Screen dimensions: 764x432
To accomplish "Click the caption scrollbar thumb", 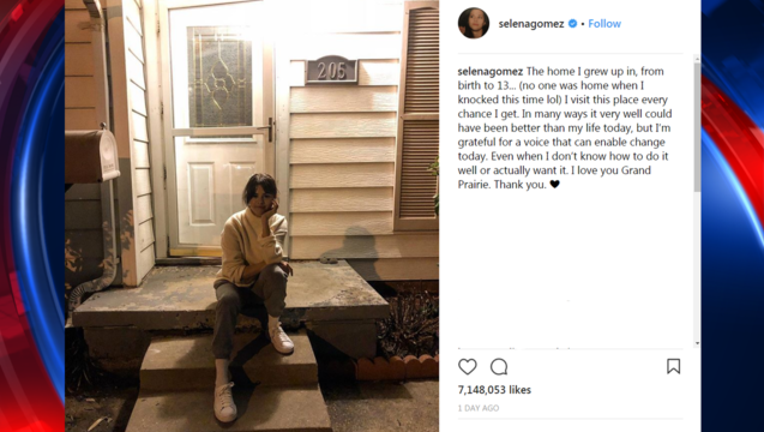I will [697, 127].
